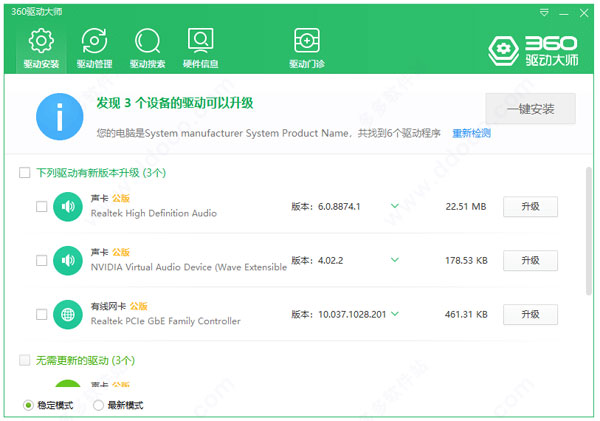This screenshot has width=600, height=421.
Task: Click the 178.53 KB size text
Action: 466,261
